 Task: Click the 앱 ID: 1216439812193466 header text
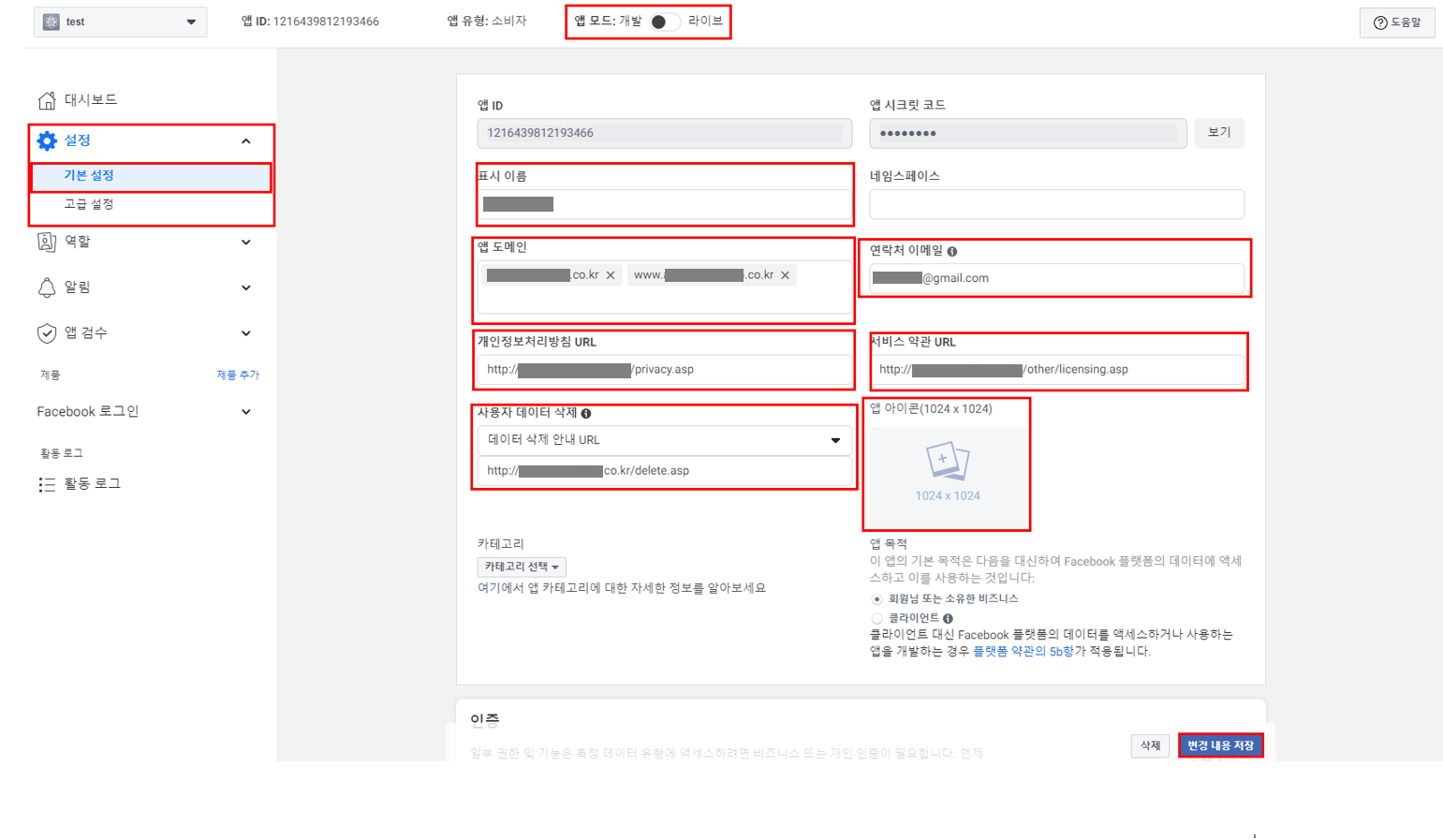pyautogui.click(x=310, y=22)
